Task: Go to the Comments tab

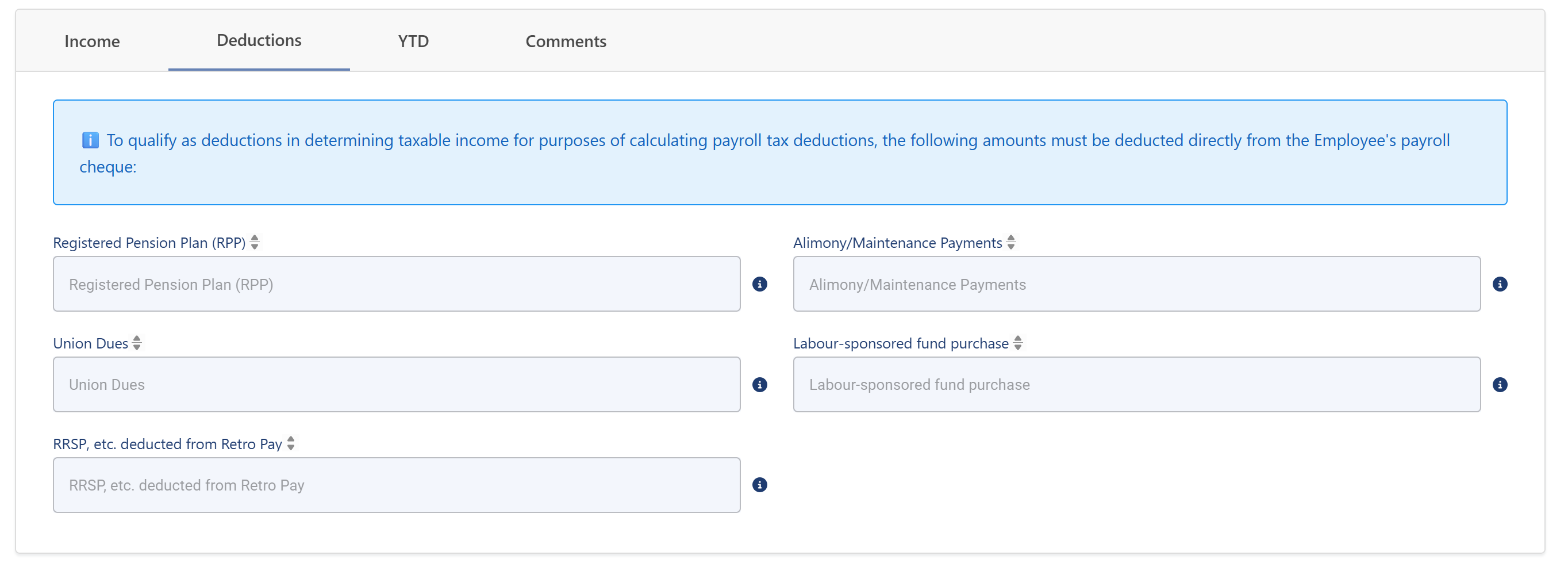Action: tap(566, 41)
